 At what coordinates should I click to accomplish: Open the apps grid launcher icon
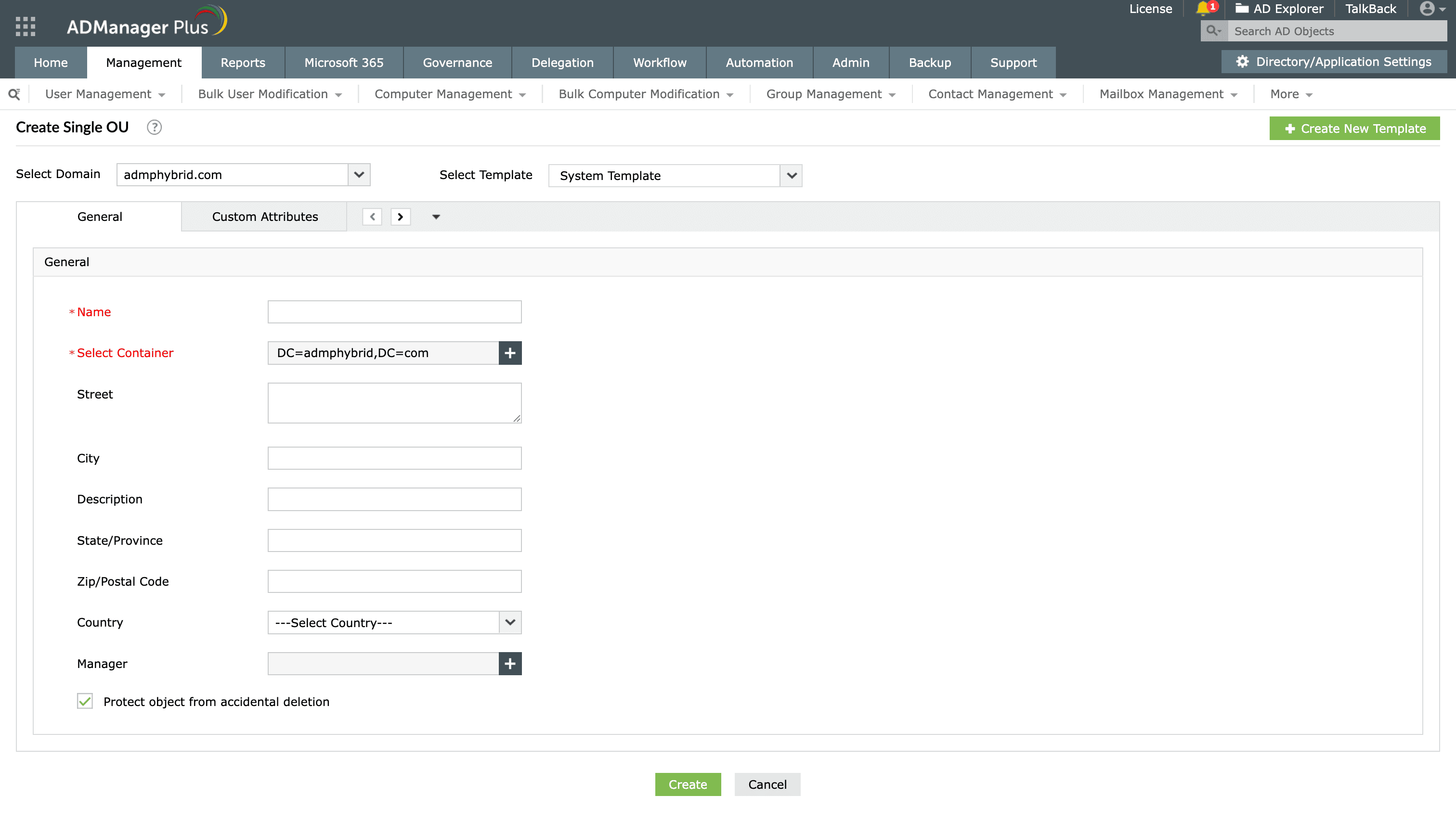(x=26, y=26)
